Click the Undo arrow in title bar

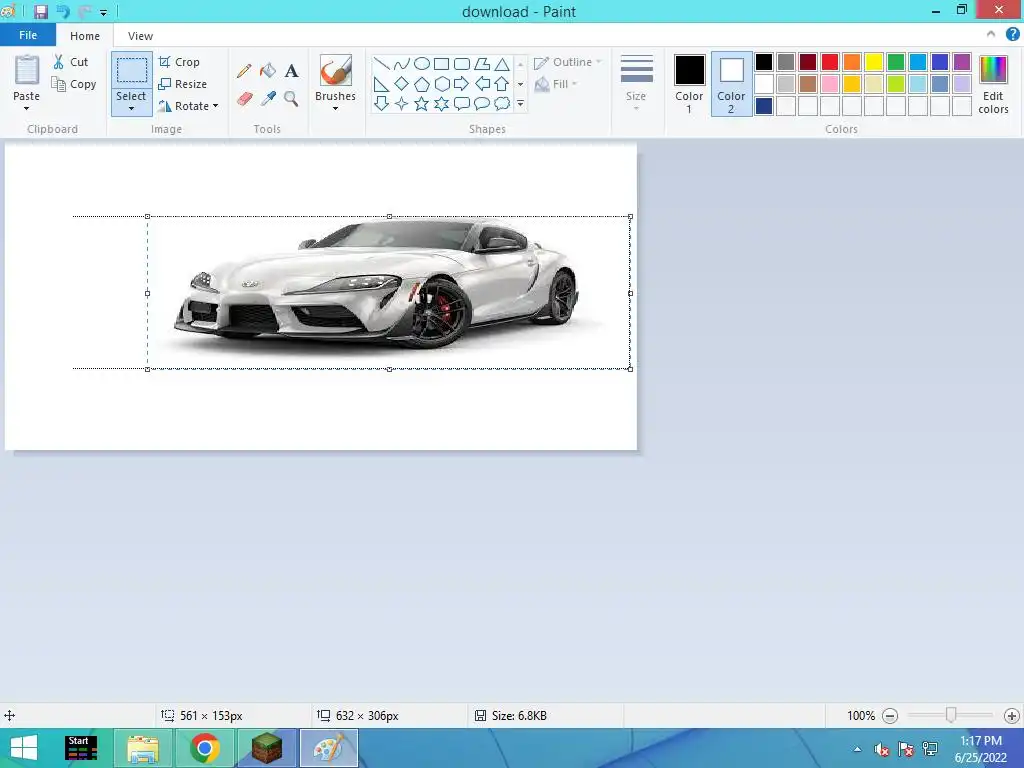63,11
